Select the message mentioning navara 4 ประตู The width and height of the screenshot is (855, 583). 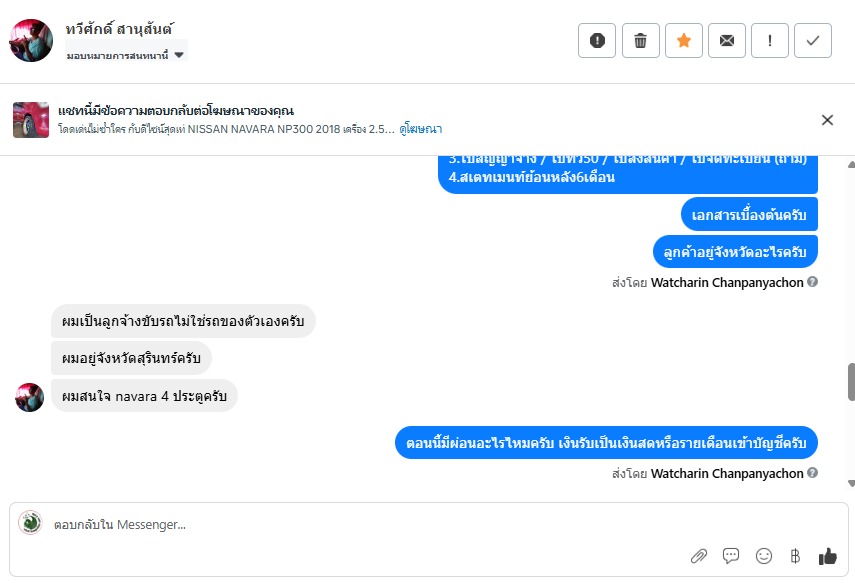pos(144,396)
